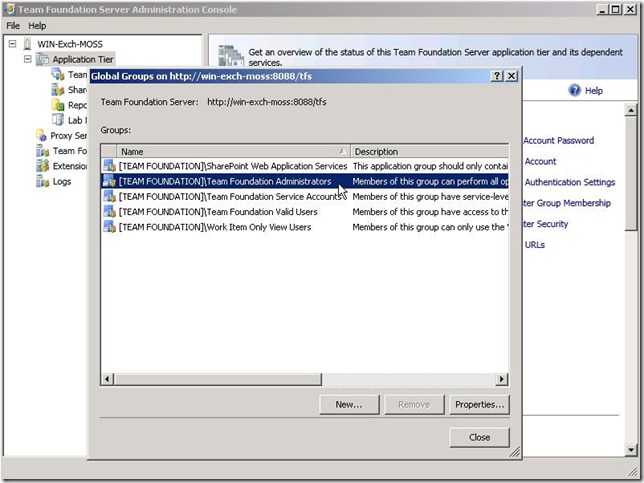The width and height of the screenshot is (644, 483).
Task: Click the SharePoint Web Applications icon
Action: point(58,90)
